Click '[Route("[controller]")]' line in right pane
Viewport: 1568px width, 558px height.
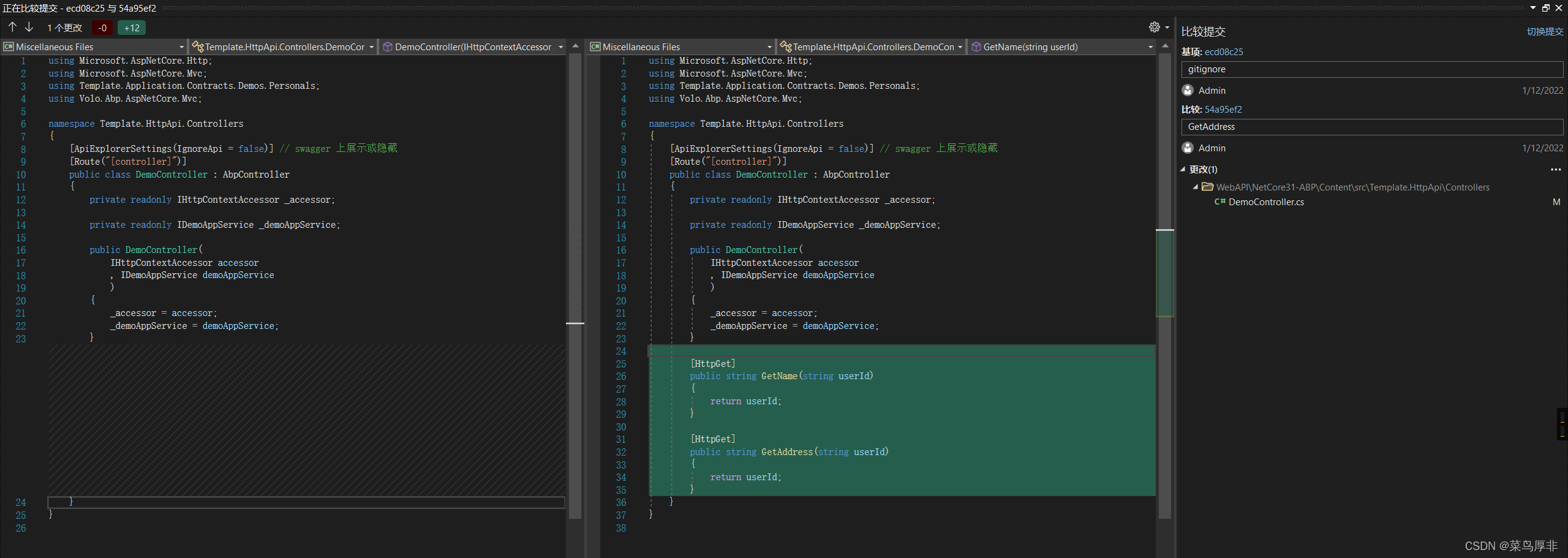728,162
